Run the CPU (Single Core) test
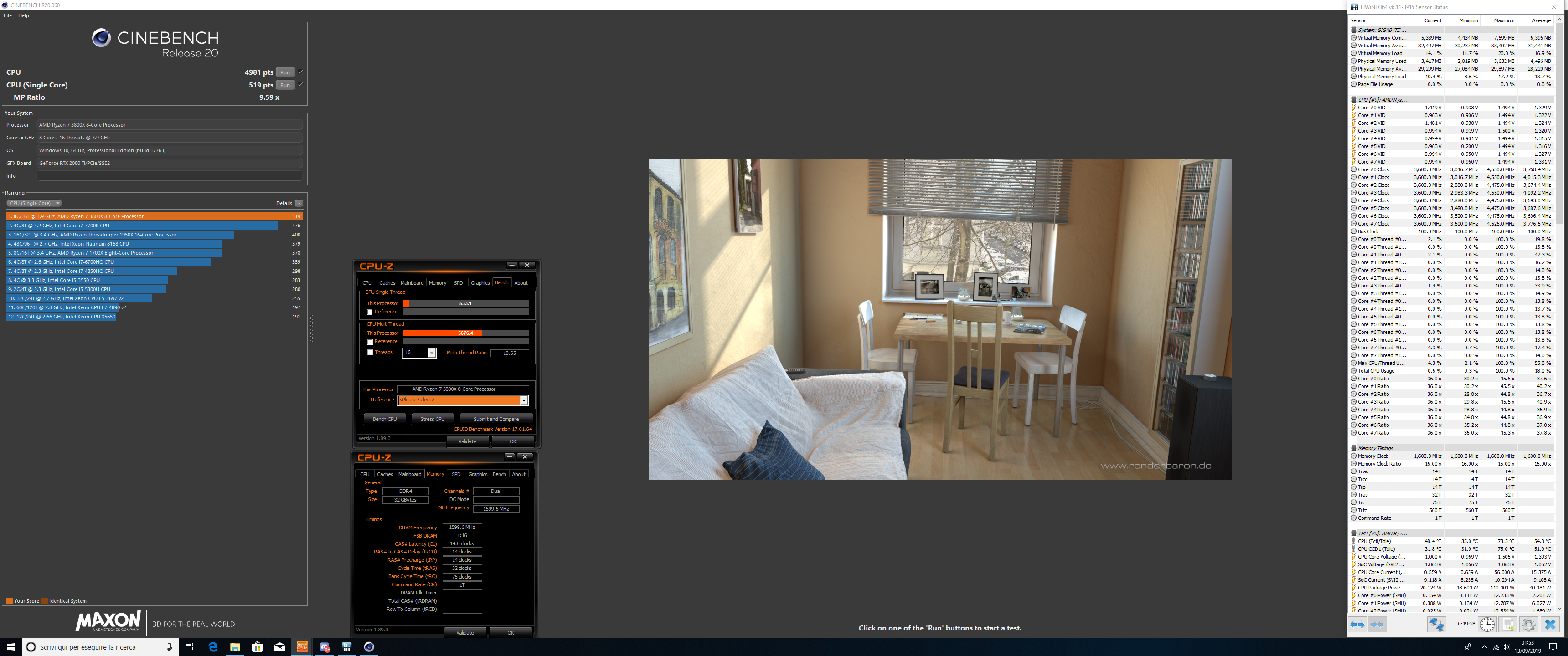This screenshot has height=656, width=1568. [285, 85]
